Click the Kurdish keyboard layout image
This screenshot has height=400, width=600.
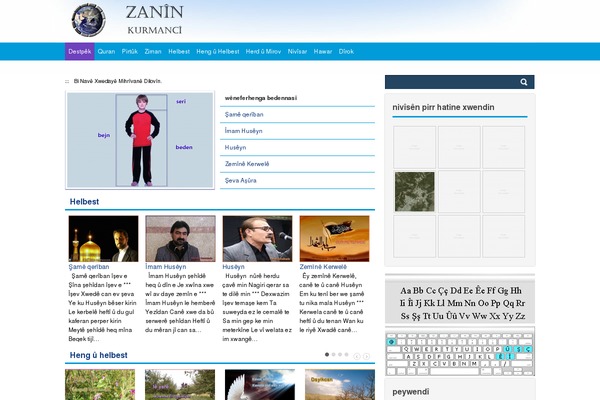coord(460,351)
